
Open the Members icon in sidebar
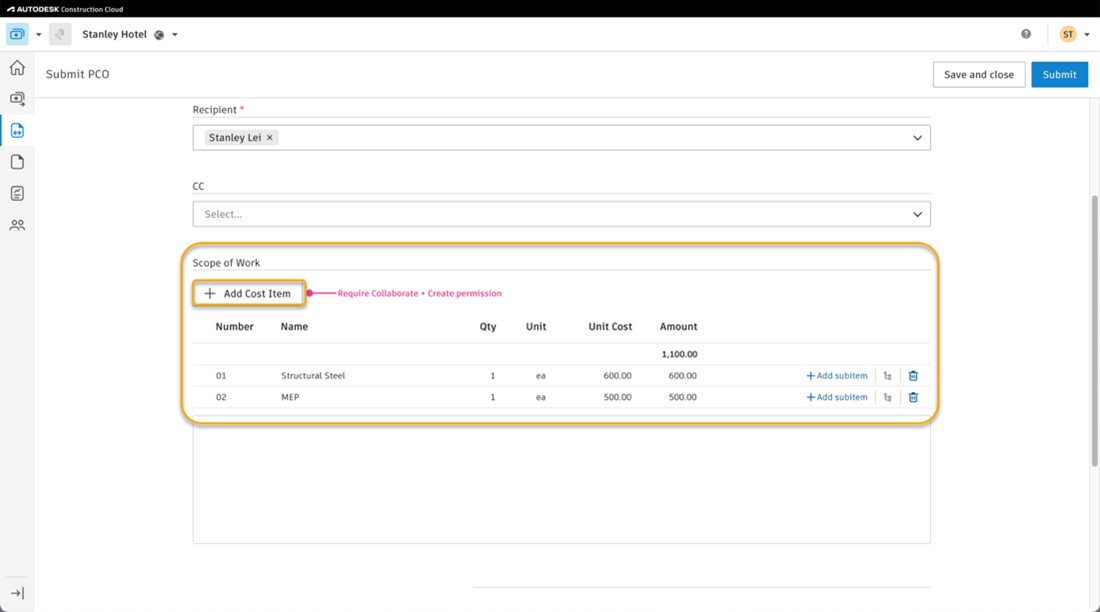click(x=17, y=225)
